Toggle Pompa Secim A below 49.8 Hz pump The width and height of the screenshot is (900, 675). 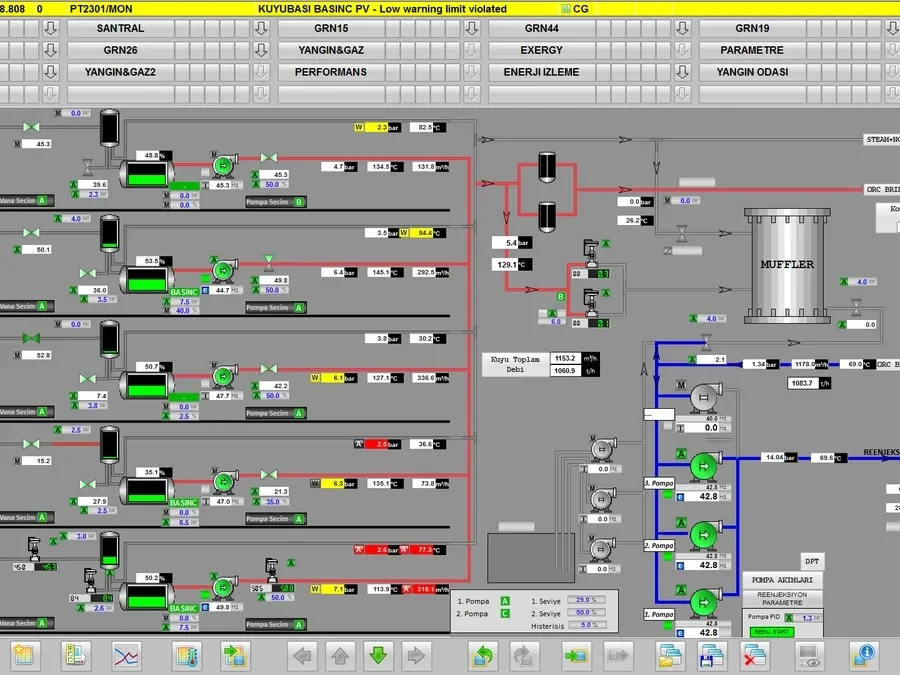coord(276,624)
